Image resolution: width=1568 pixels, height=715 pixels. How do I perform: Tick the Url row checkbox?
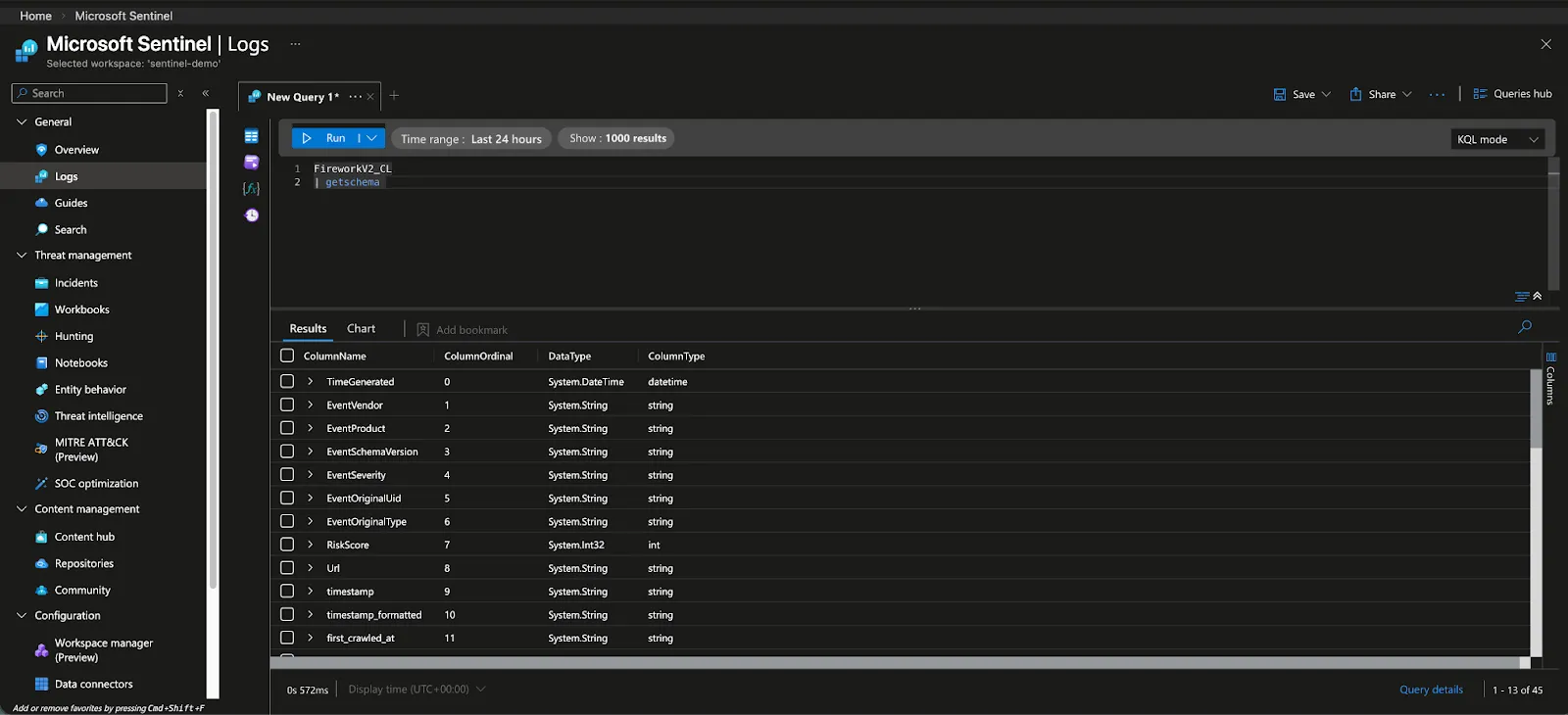[287, 568]
